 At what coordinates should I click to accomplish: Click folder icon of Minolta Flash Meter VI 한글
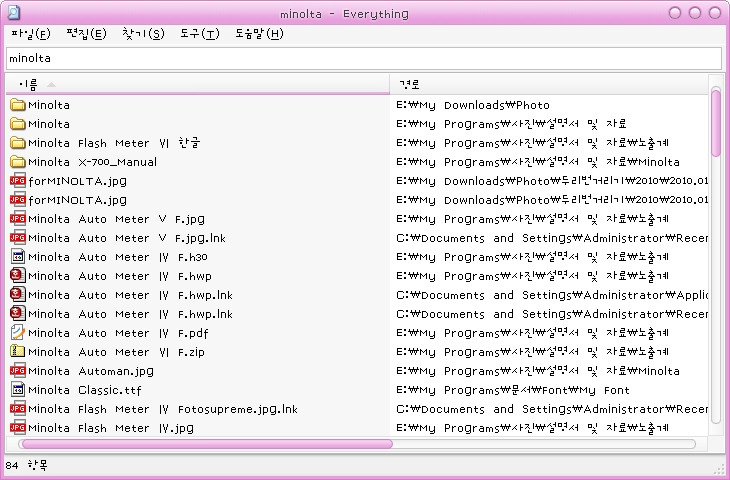coord(17,143)
